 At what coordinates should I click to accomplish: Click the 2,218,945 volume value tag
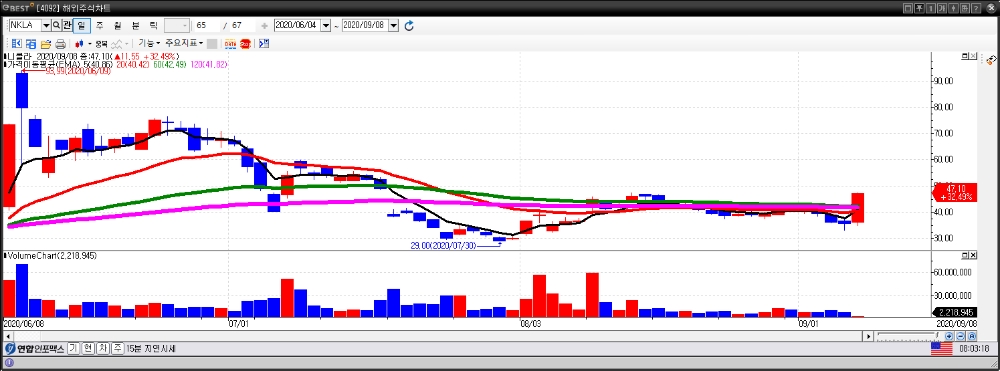pyautogui.click(x=953, y=312)
